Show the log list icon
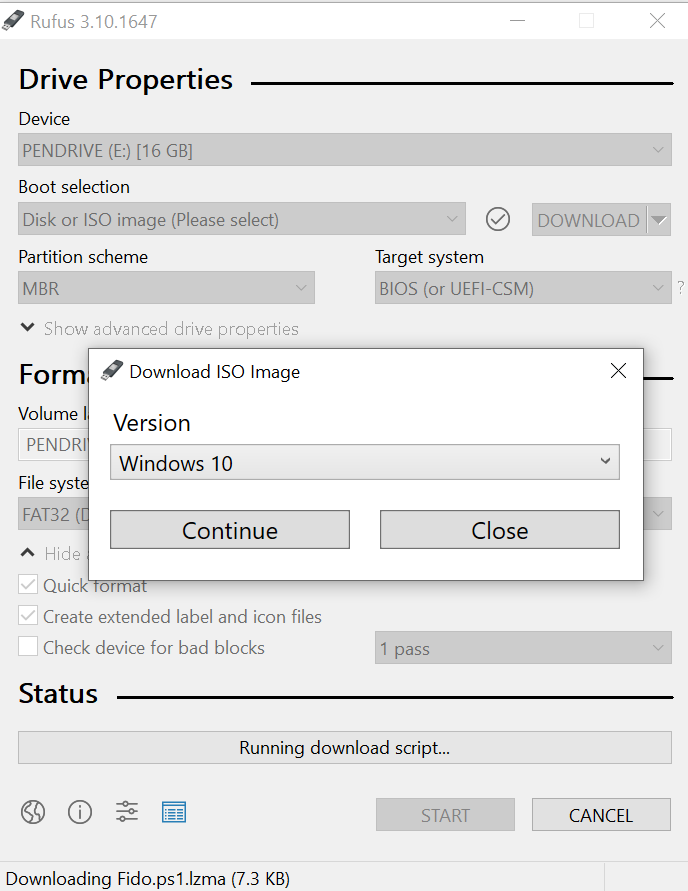Screen dimensions: 688x891 [174, 812]
